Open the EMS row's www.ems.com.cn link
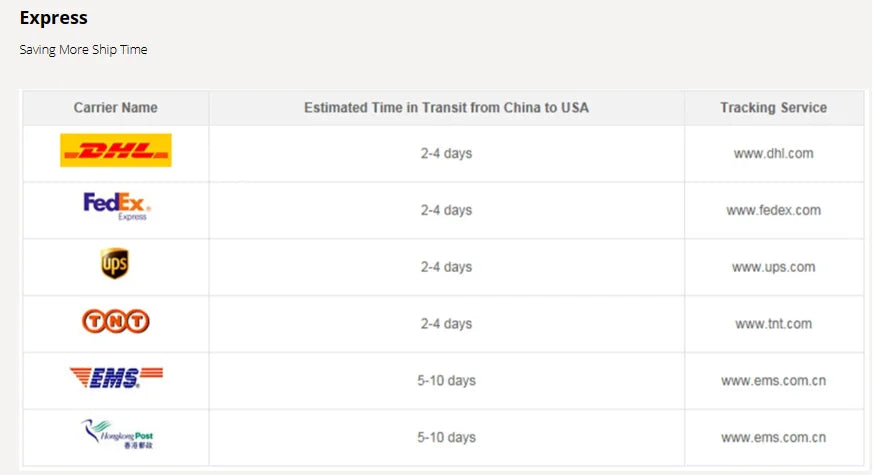873x475 pixels. (x=773, y=381)
